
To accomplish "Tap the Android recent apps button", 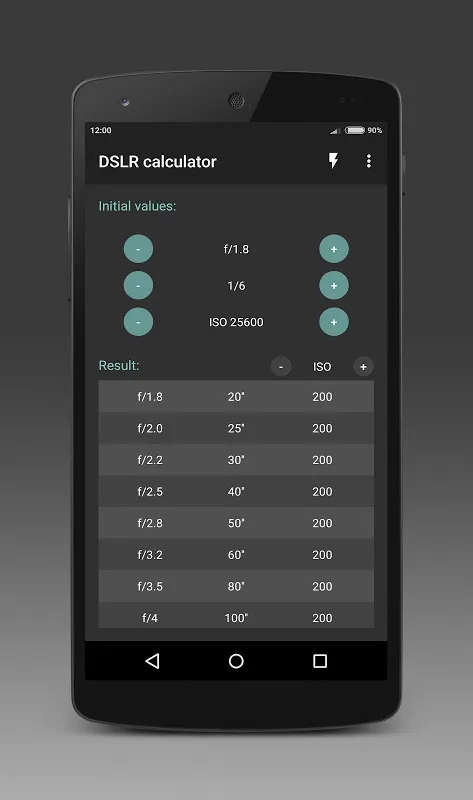I will point(320,661).
